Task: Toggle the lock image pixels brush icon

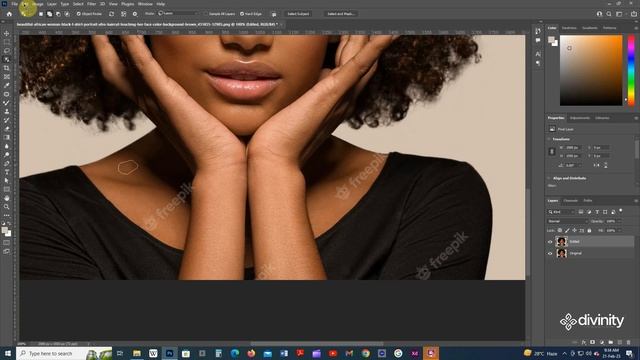Action: [567, 231]
